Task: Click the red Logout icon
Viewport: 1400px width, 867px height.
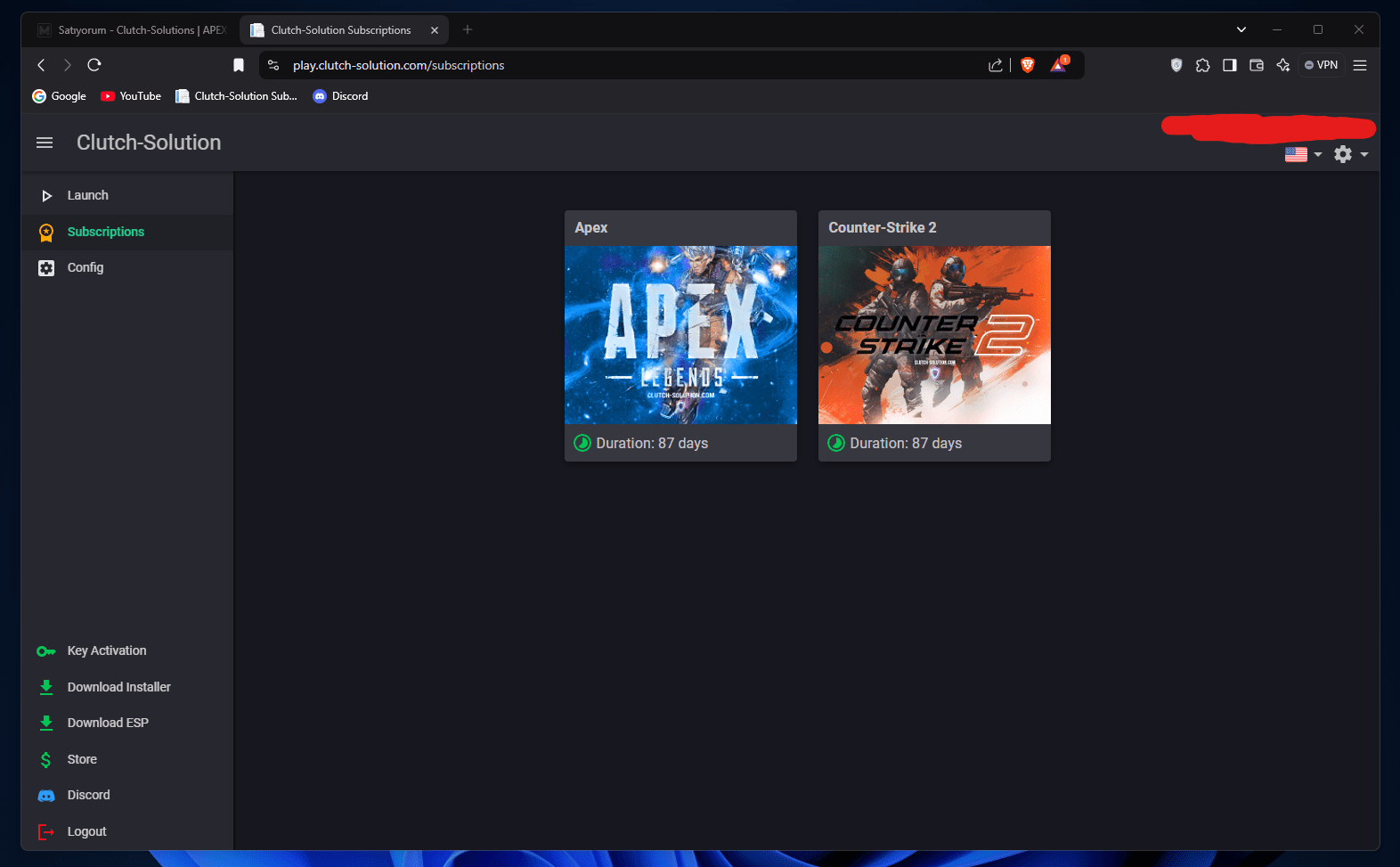Action: [x=46, y=831]
